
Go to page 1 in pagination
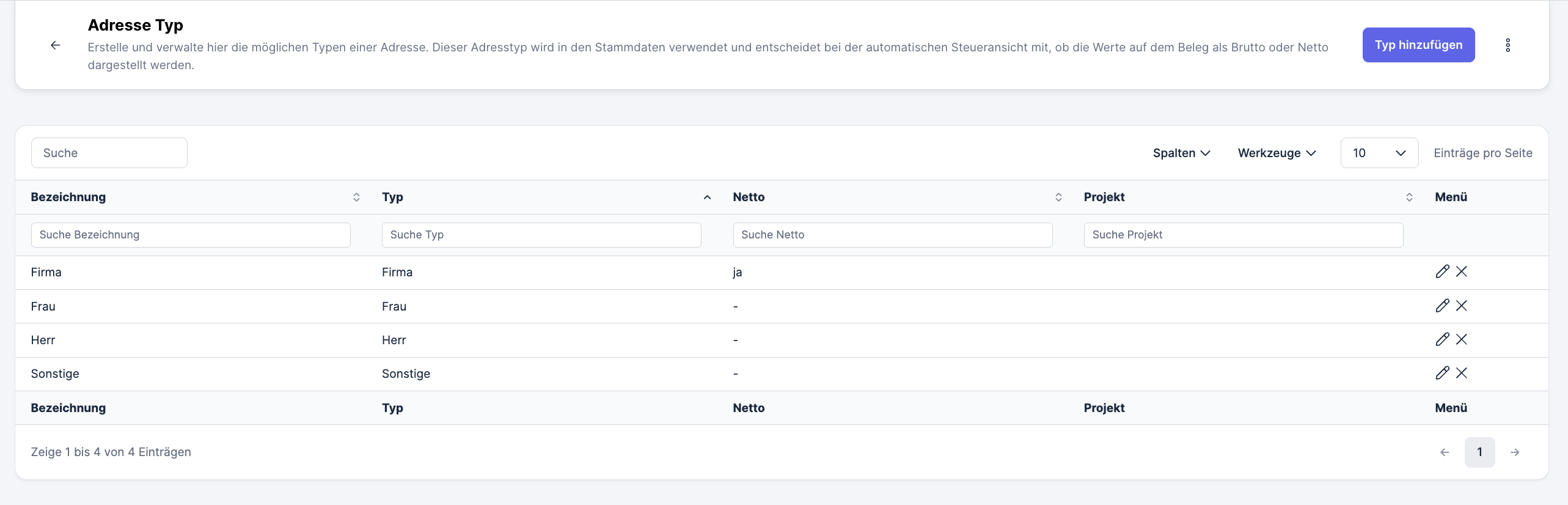[x=1479, y=452]
